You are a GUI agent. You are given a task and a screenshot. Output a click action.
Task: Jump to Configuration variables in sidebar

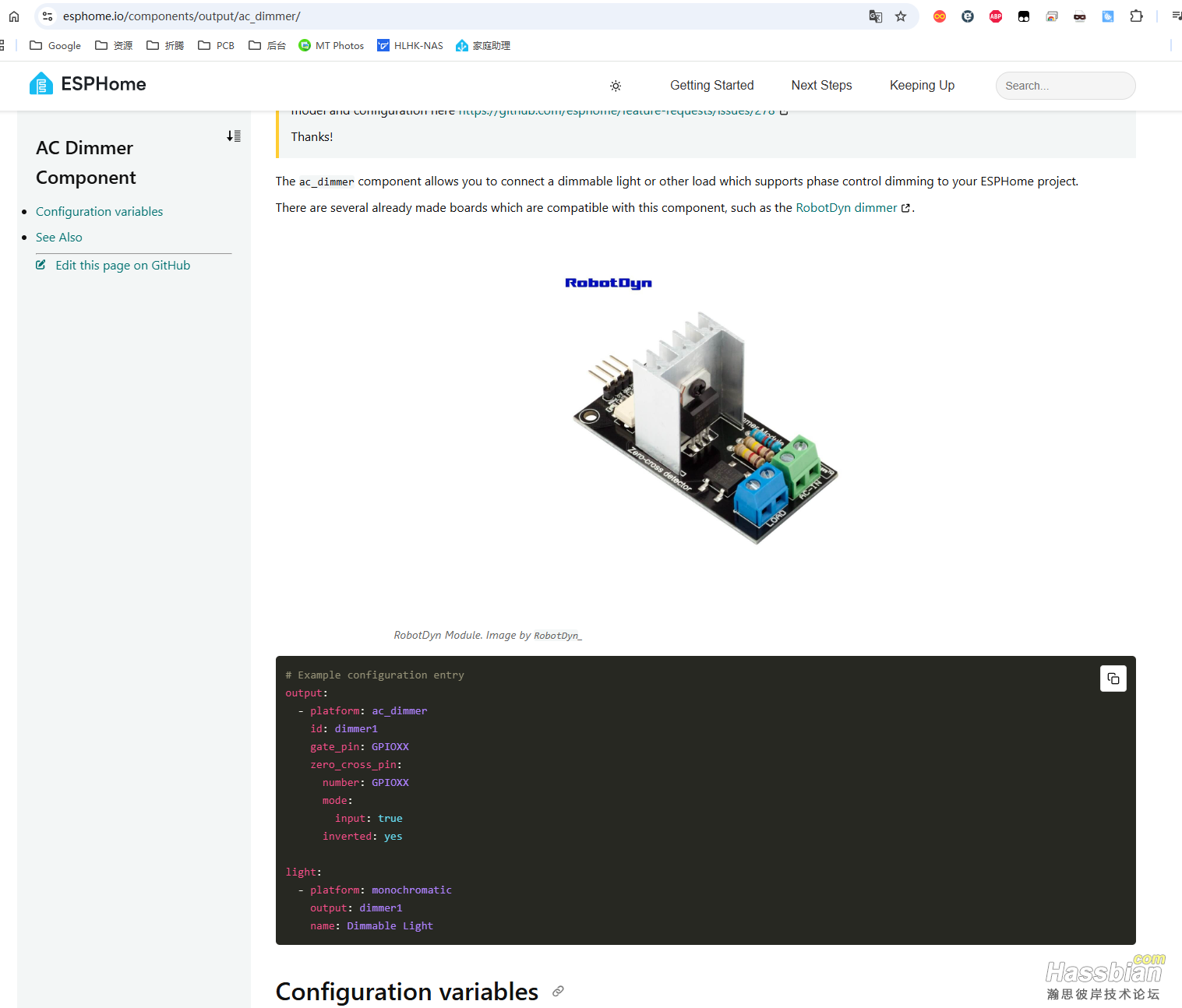click(99, 212)
